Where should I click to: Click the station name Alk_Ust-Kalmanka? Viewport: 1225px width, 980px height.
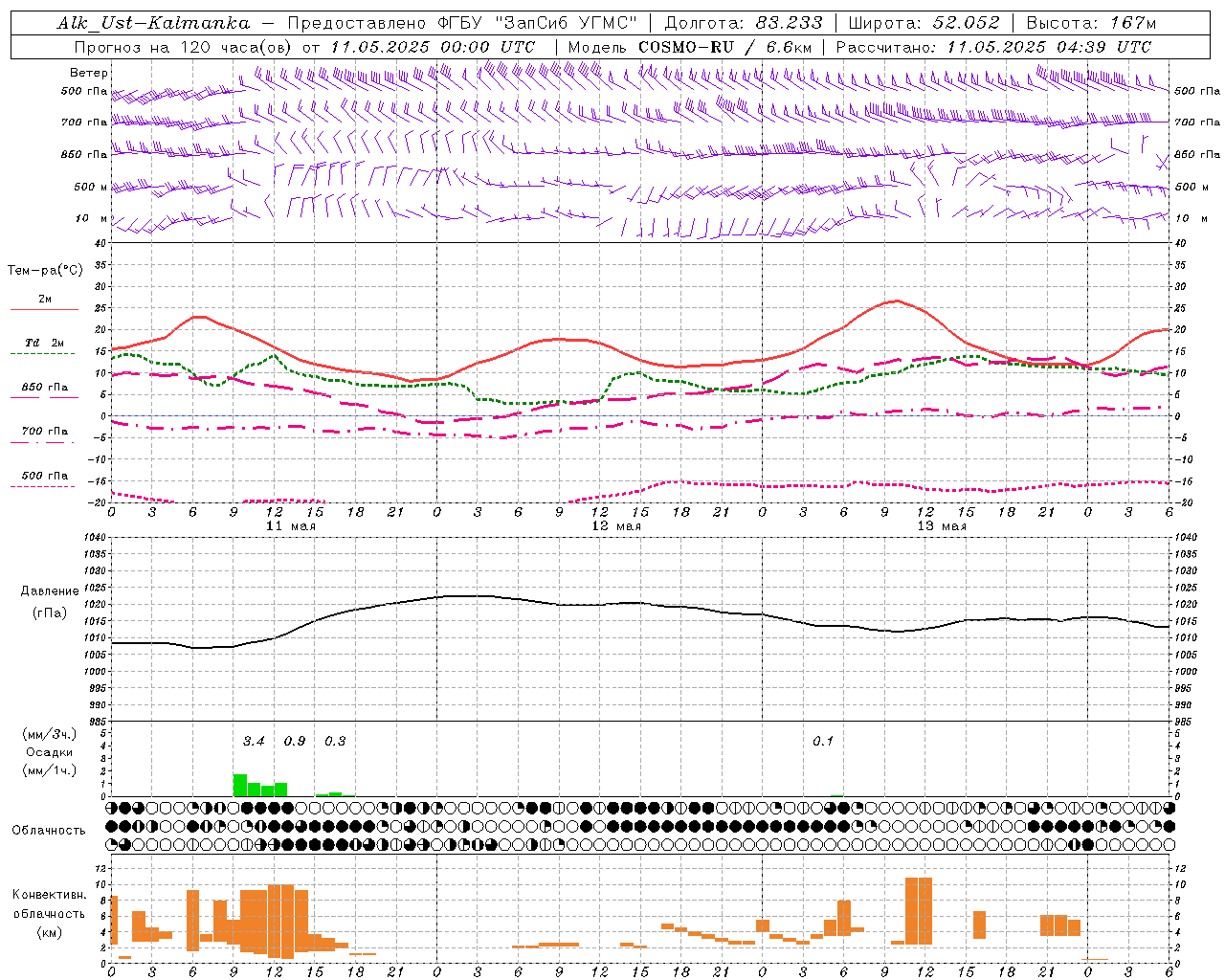153,23
